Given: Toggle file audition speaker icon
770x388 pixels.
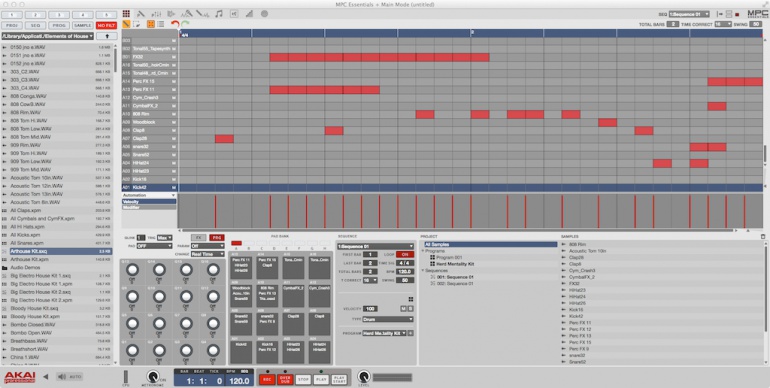Looking at the screenshot, I should [x=62, y=377].
